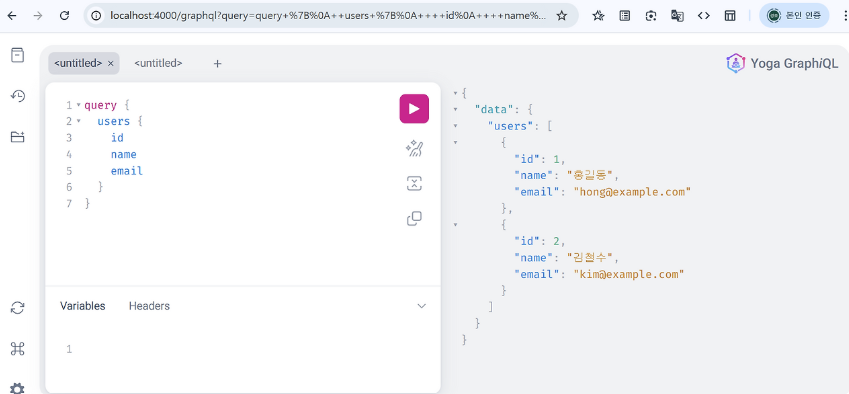Screen dimensions: 849x394
Task: Click the "id" field in the query
Action: [x=117, y=138]
